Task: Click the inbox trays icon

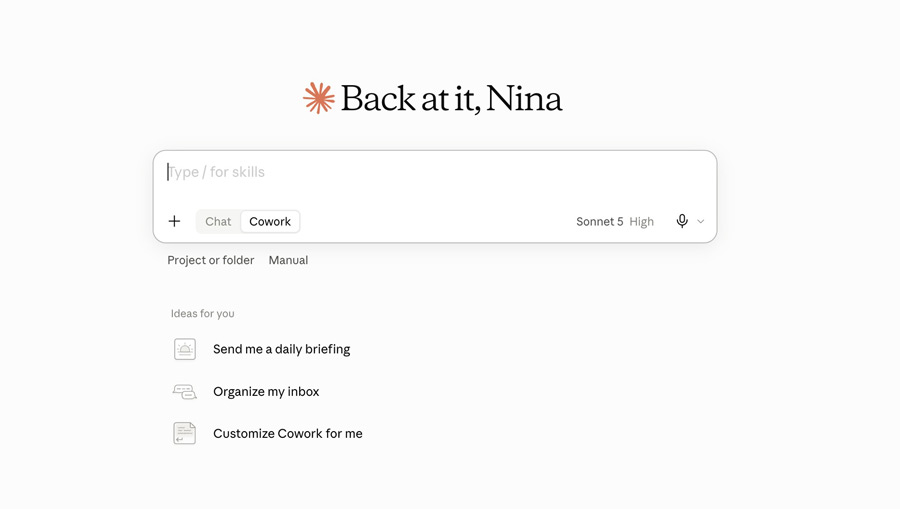Action: 185,391
